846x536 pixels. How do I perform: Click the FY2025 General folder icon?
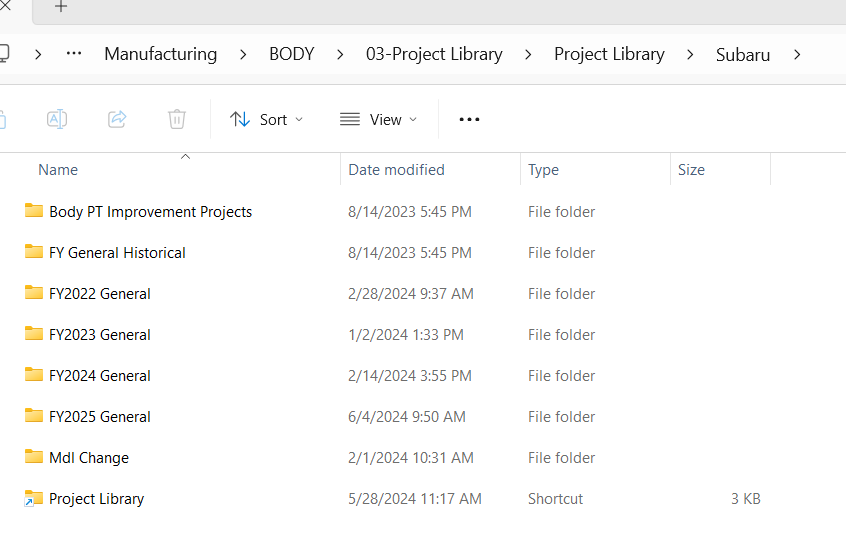tap(34, 416)
